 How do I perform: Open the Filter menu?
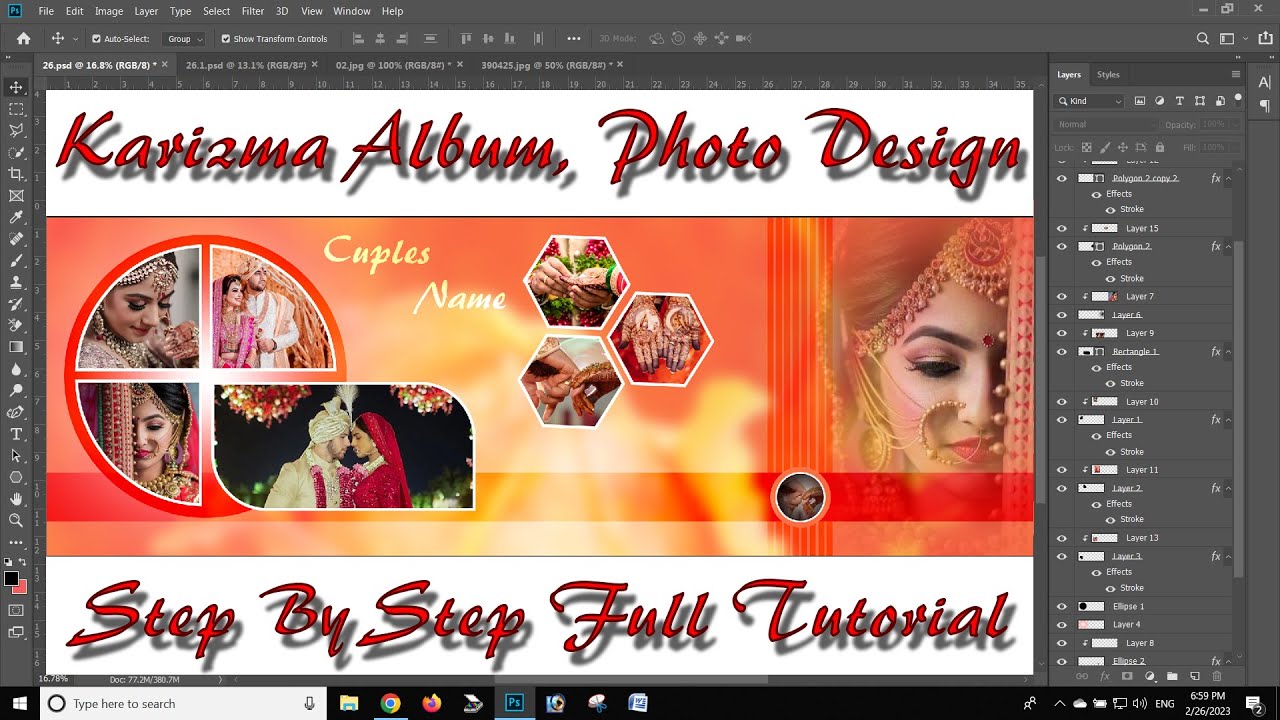pyautogui.click(x=253, y=11)
